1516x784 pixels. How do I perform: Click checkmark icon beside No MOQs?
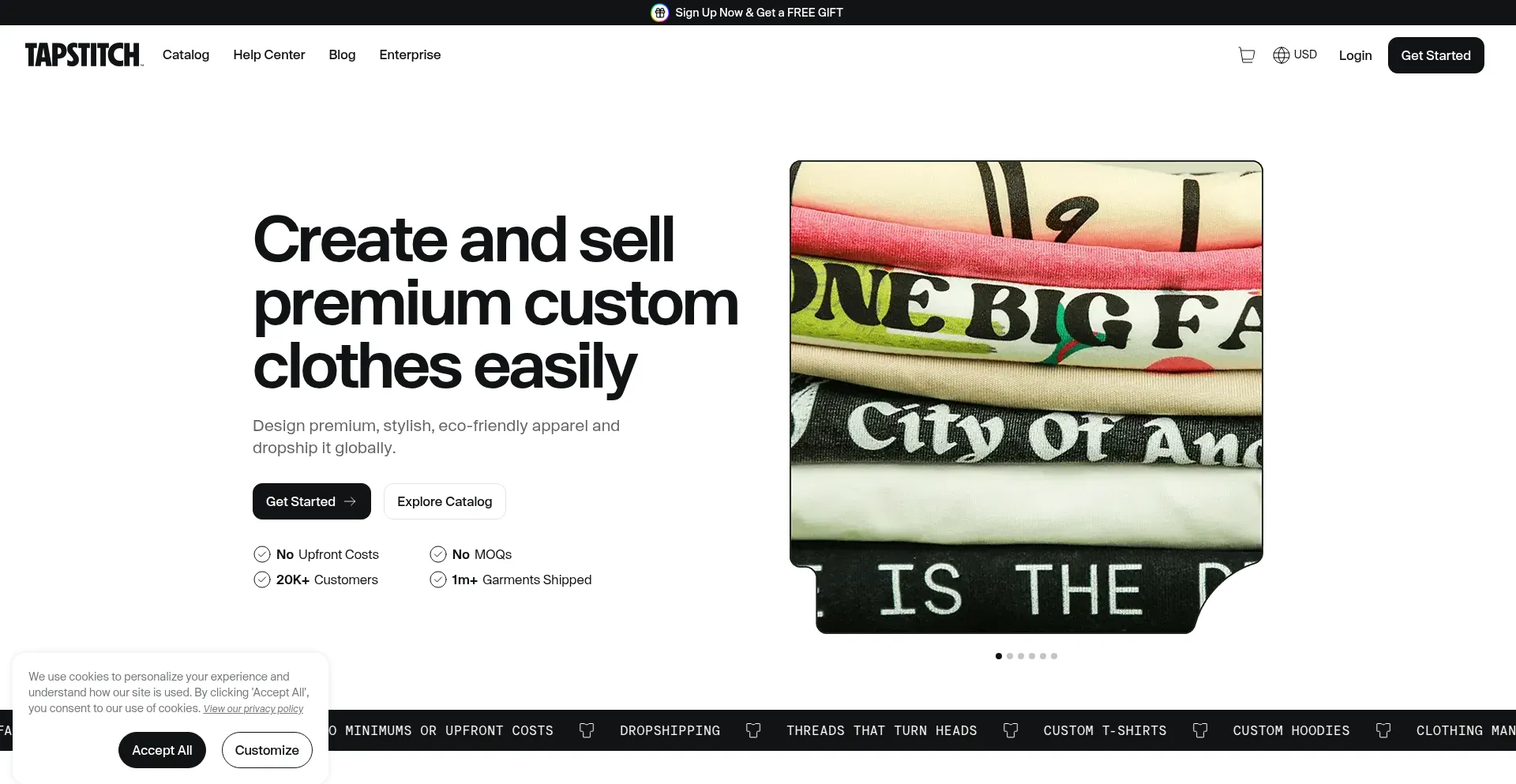pyautogui.click(x=438, y=554)
